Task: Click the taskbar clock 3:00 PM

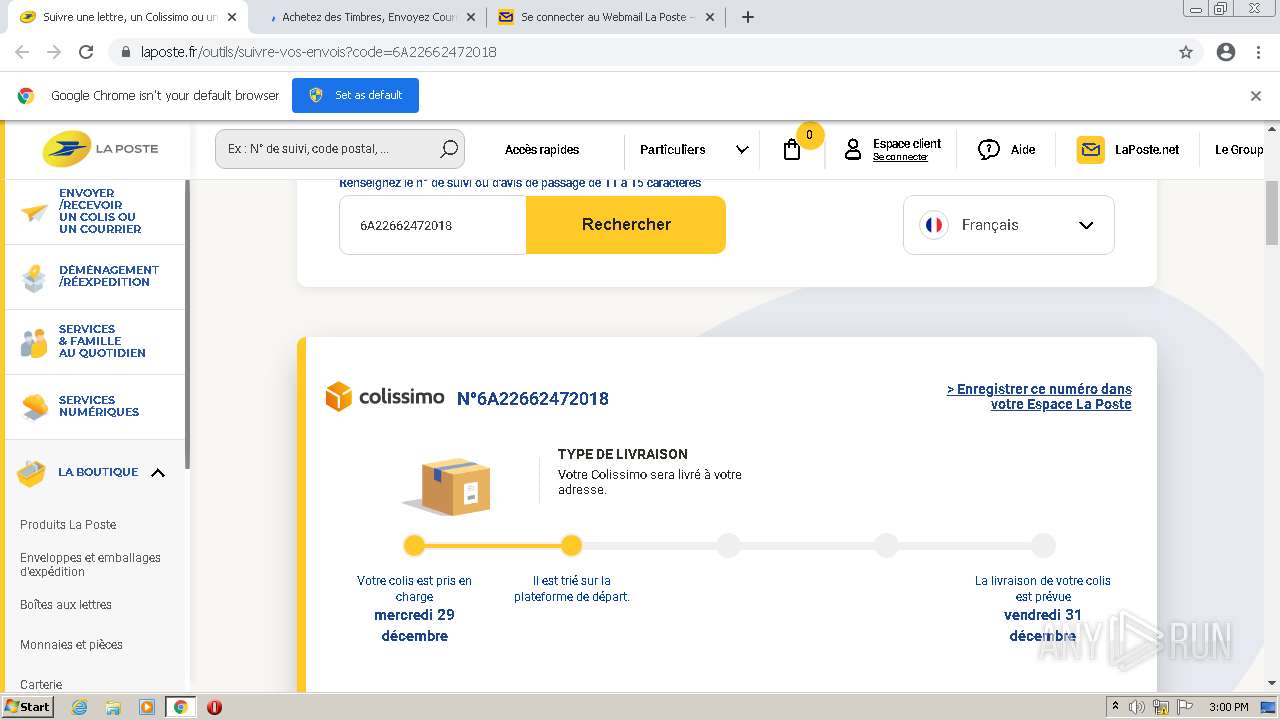Action: pos(1229,707)
